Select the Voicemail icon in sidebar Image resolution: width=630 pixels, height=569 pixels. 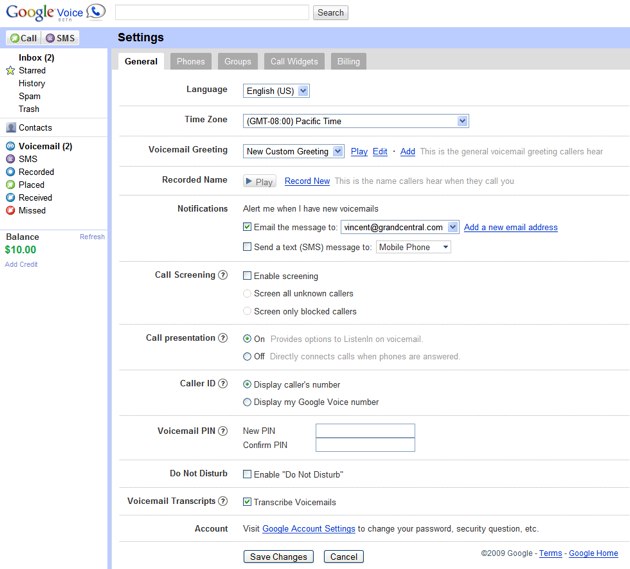click(x=11, y=146)
